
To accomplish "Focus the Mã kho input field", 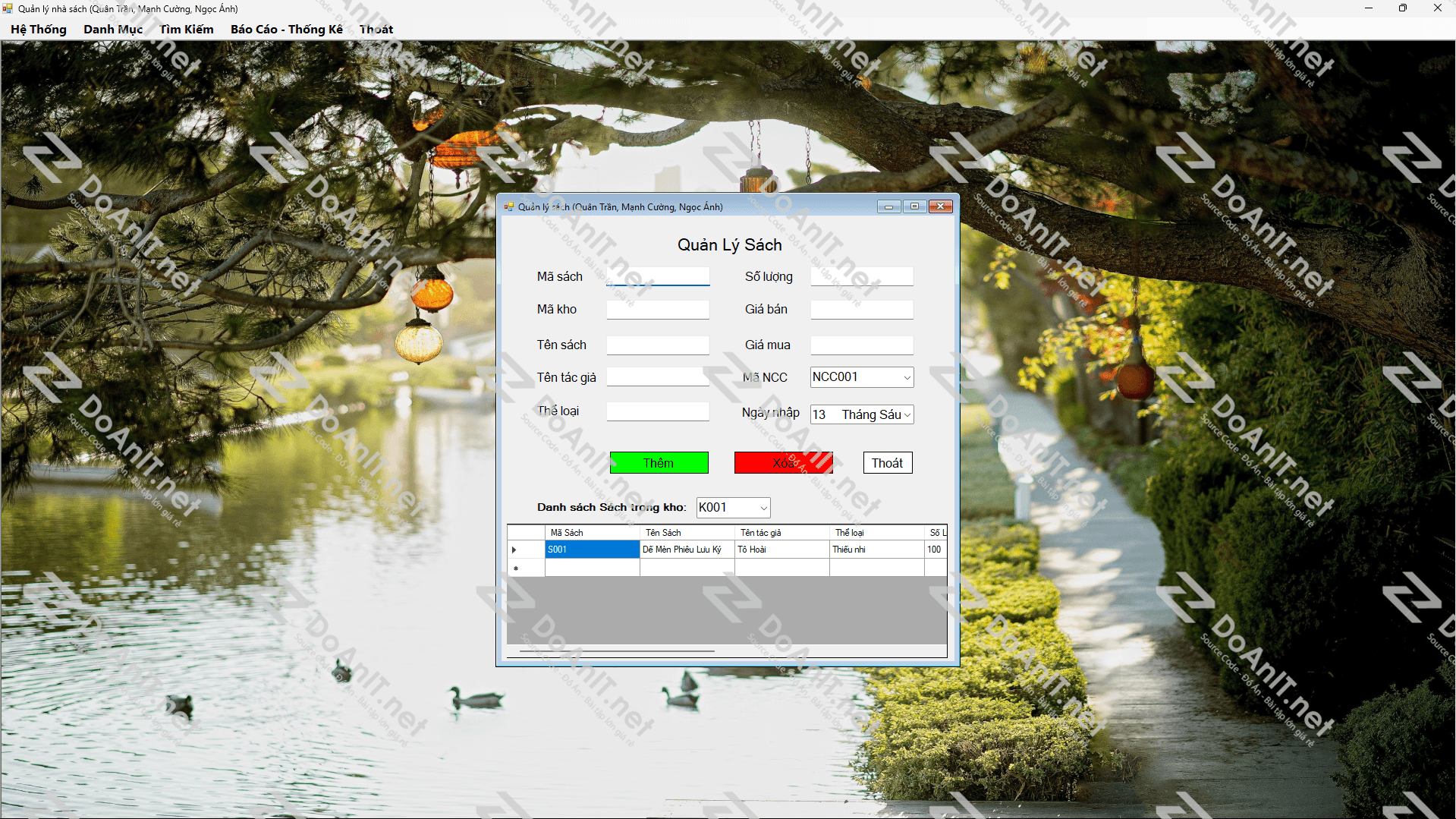I will click(658, 309).
